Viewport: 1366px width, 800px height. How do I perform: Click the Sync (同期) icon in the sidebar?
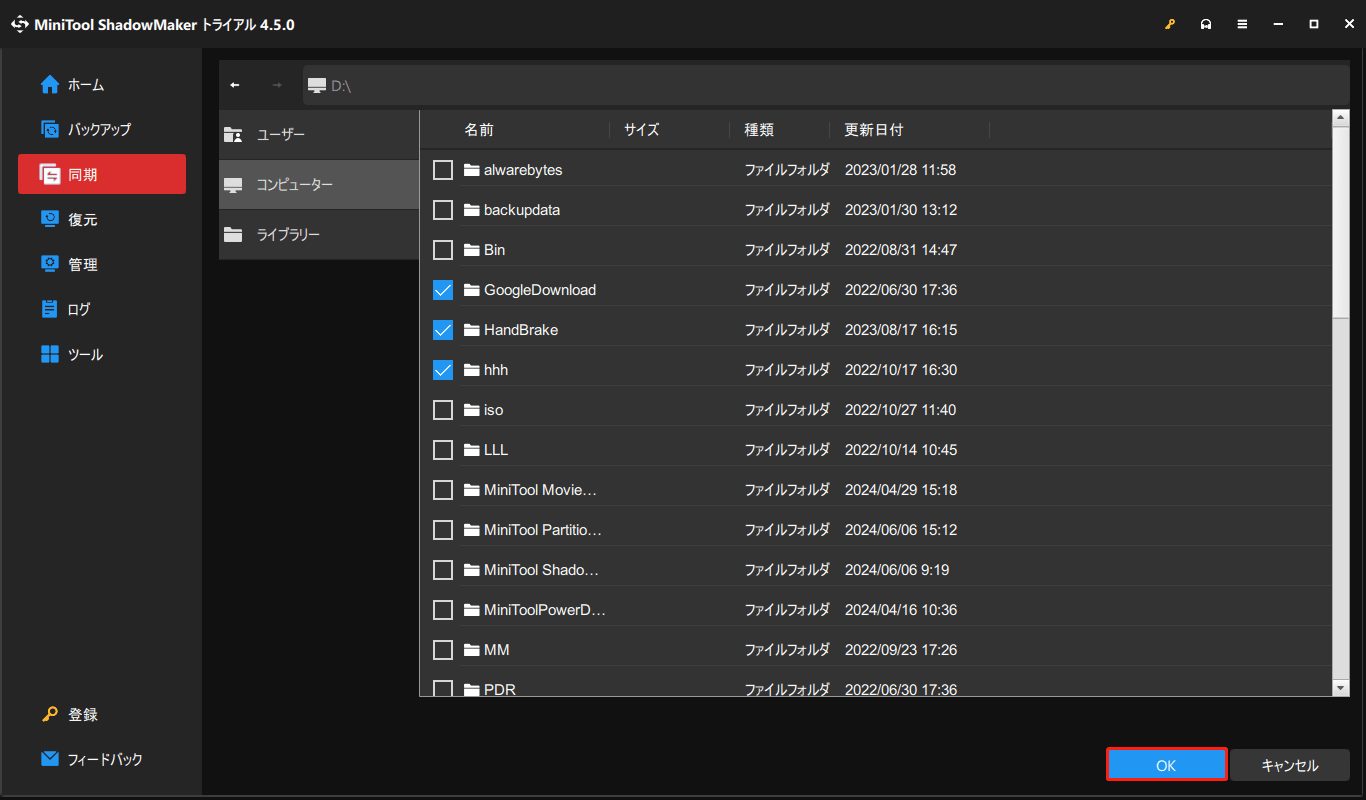point(50,174)
